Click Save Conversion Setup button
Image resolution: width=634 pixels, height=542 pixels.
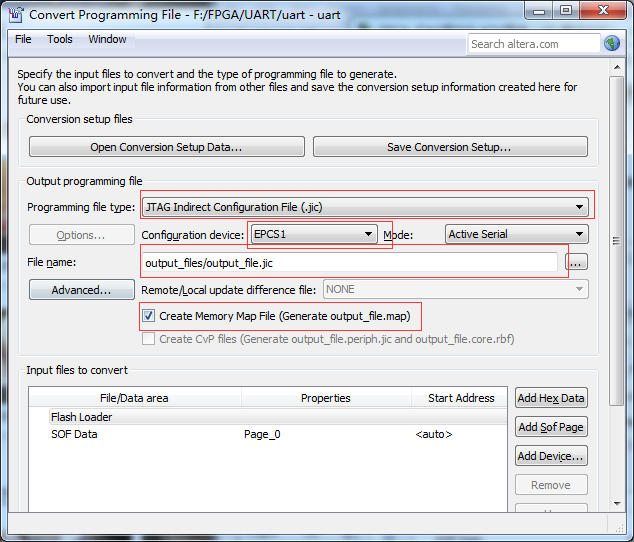pos(449,147)
